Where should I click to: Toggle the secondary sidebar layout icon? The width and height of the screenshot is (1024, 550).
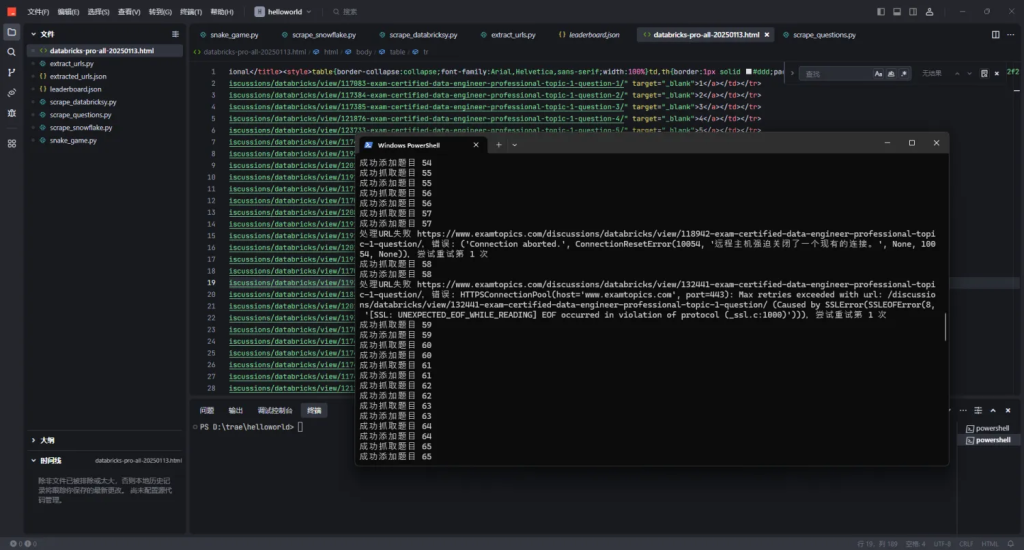pyautogui.click(x=913, y=12)
